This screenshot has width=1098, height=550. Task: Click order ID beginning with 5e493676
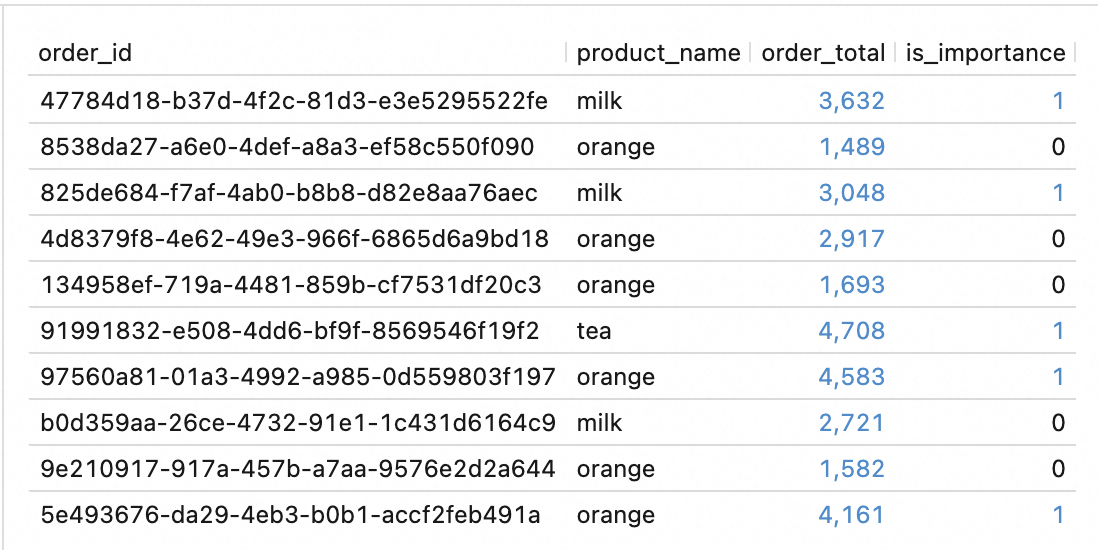click(x=290, y=515)
